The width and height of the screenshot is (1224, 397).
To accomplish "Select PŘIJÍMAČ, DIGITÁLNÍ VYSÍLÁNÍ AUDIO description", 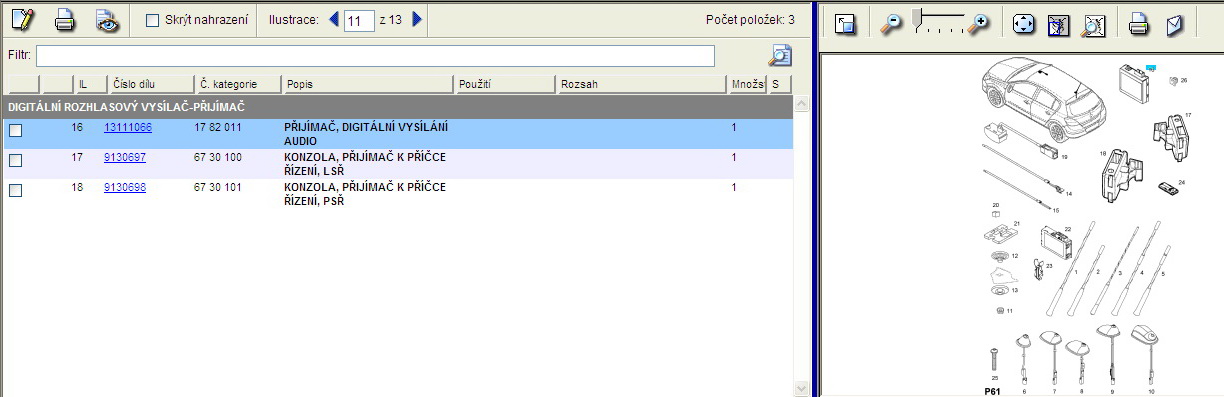I will tap(366, 134).
